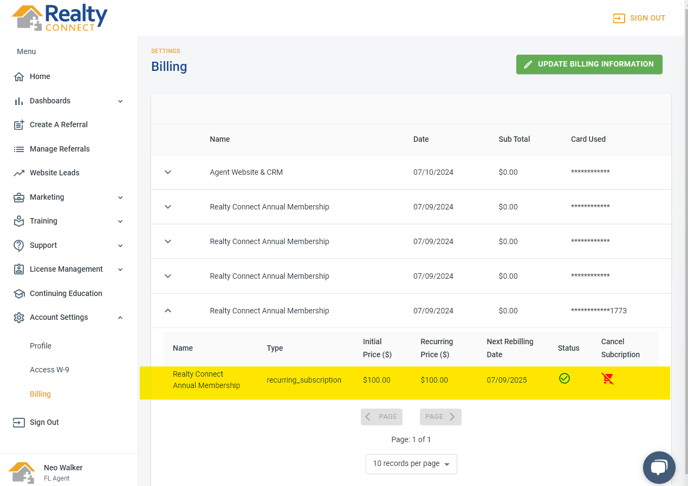Go to previous page button
The height and width of the screenshot is (486, 688).
[381, 417]
